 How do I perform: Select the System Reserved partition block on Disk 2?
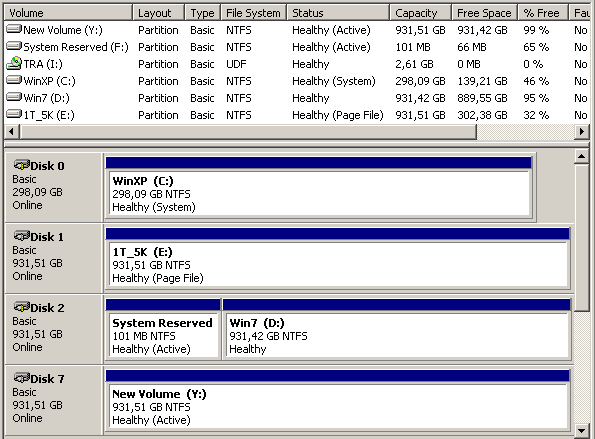[x=163, y=329]
